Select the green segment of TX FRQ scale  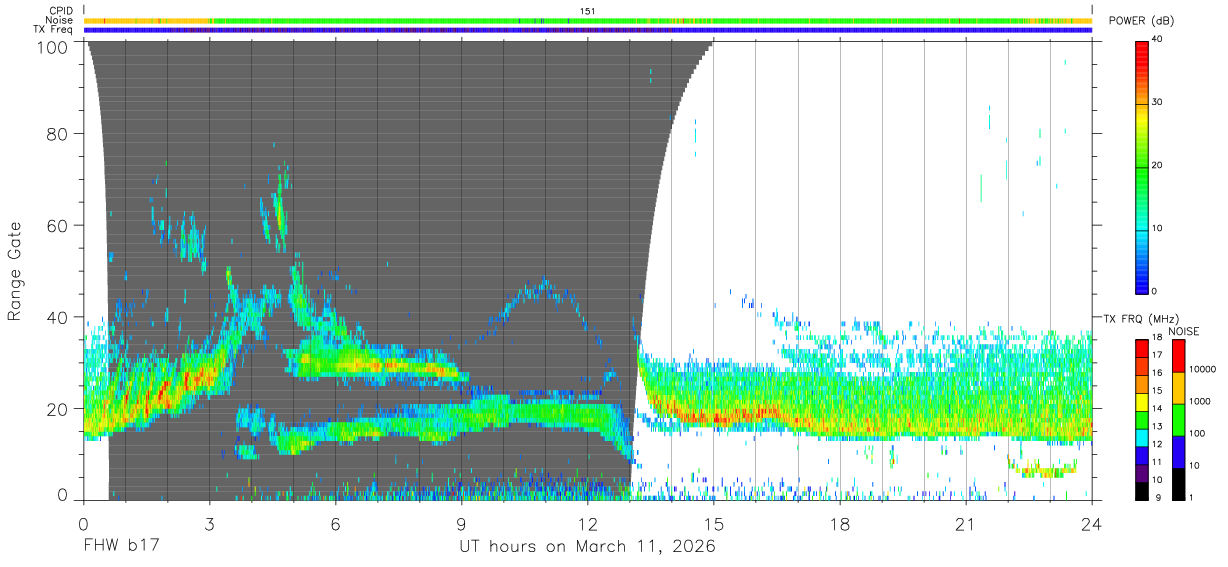tap(1143, 420)
